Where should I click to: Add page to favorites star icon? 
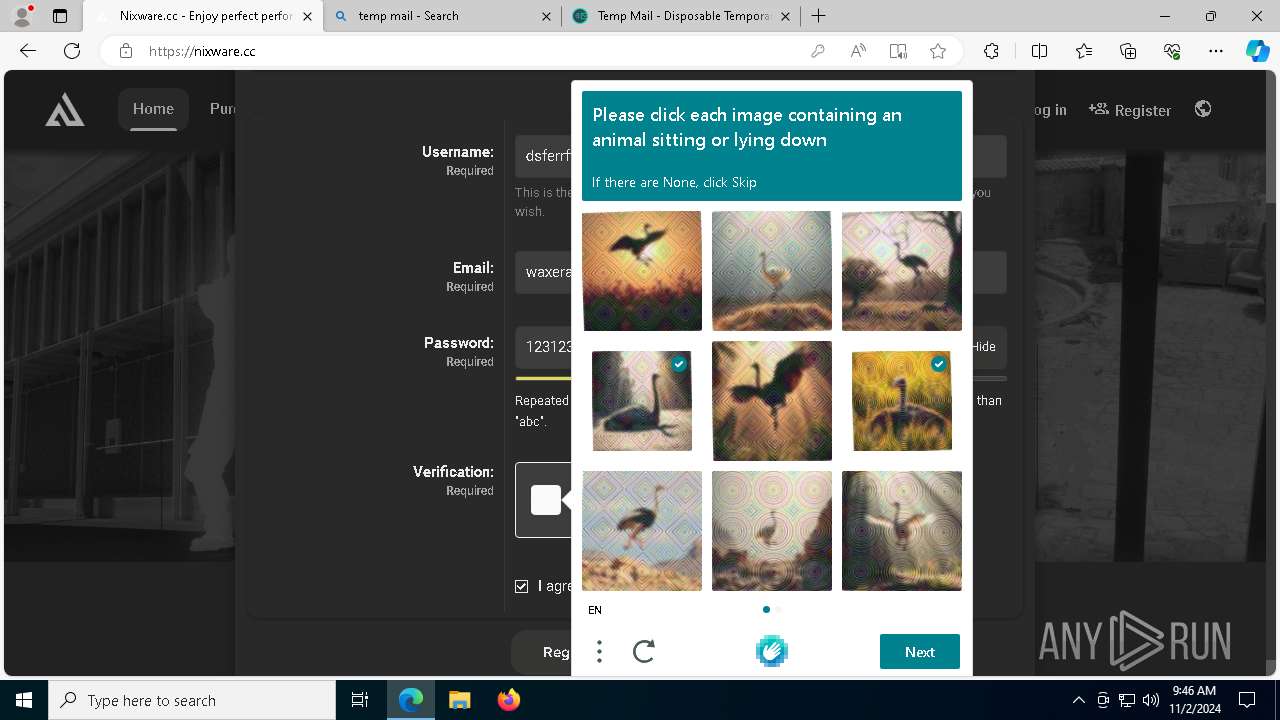[x=938, y=51]
